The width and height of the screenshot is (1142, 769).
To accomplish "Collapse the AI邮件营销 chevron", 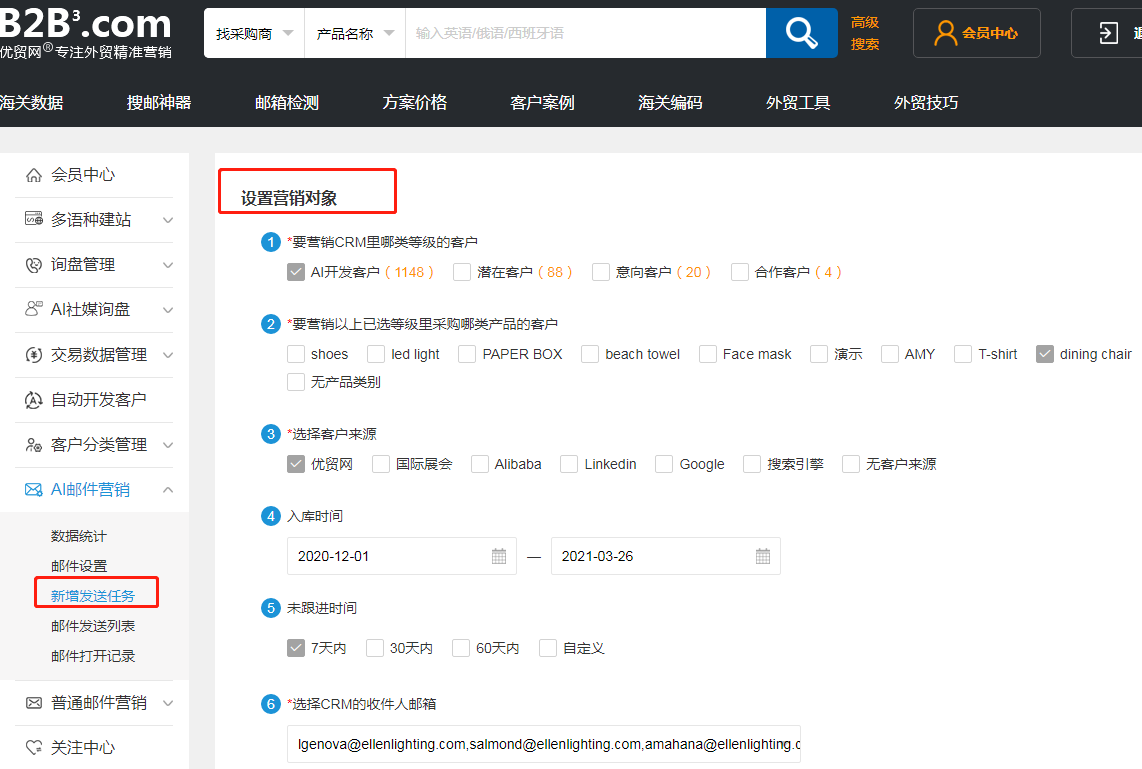I will 168,489.
